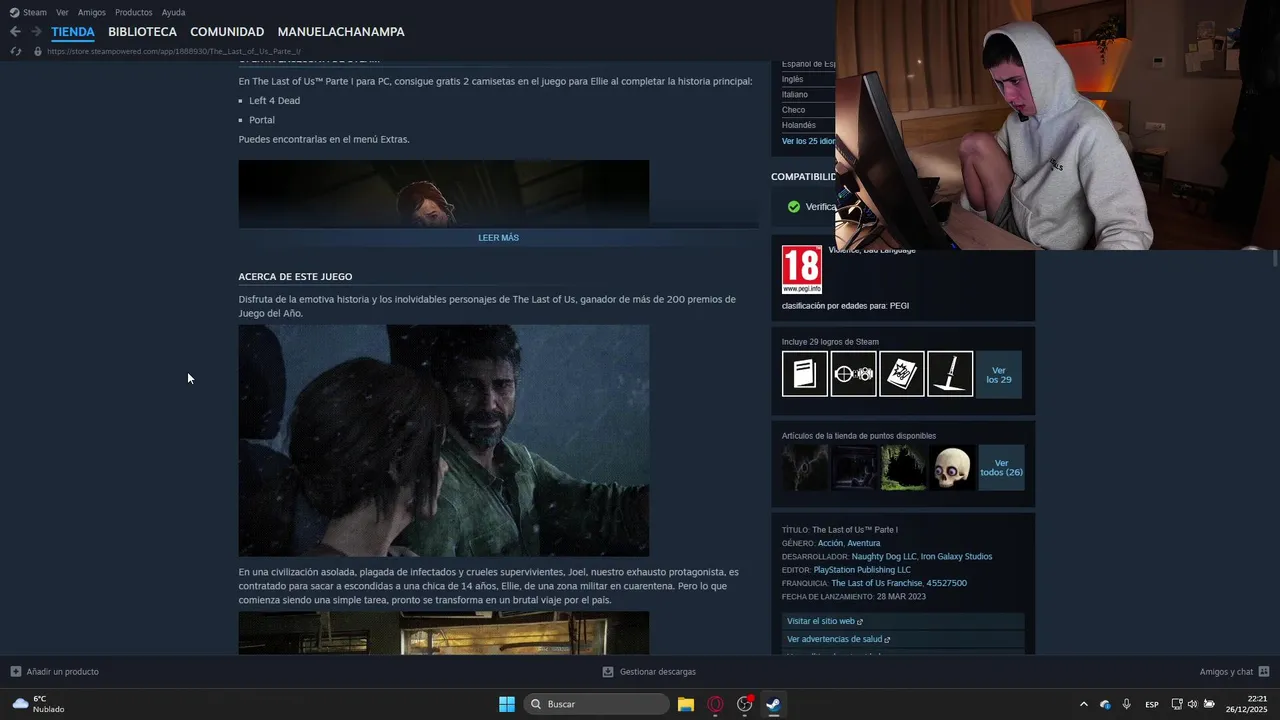Show hidden system tray icons chevron
1280x720 pixels.
tap(1083, 704)
